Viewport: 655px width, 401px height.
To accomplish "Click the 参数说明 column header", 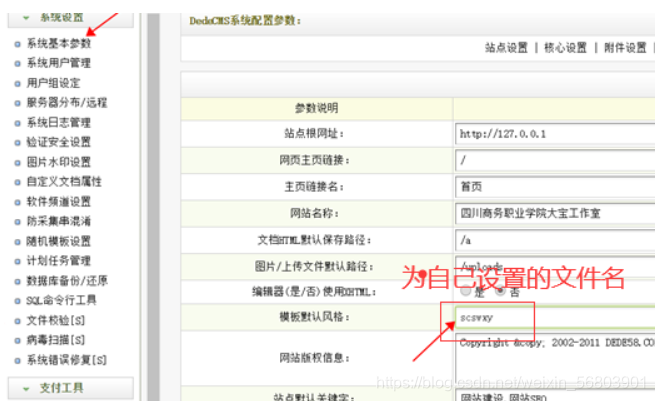I will [x=317, y=109].
